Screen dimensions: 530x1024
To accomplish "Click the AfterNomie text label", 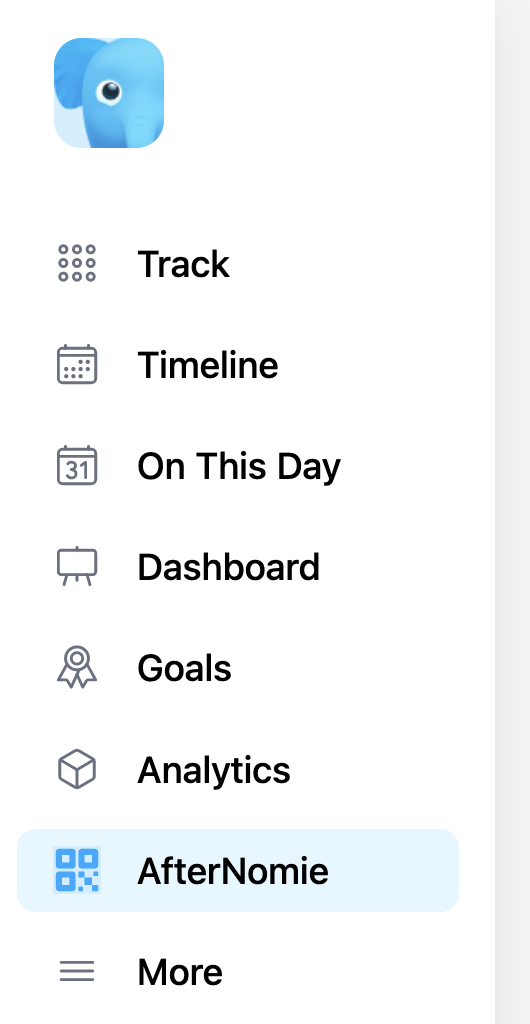I will point(233,871).
